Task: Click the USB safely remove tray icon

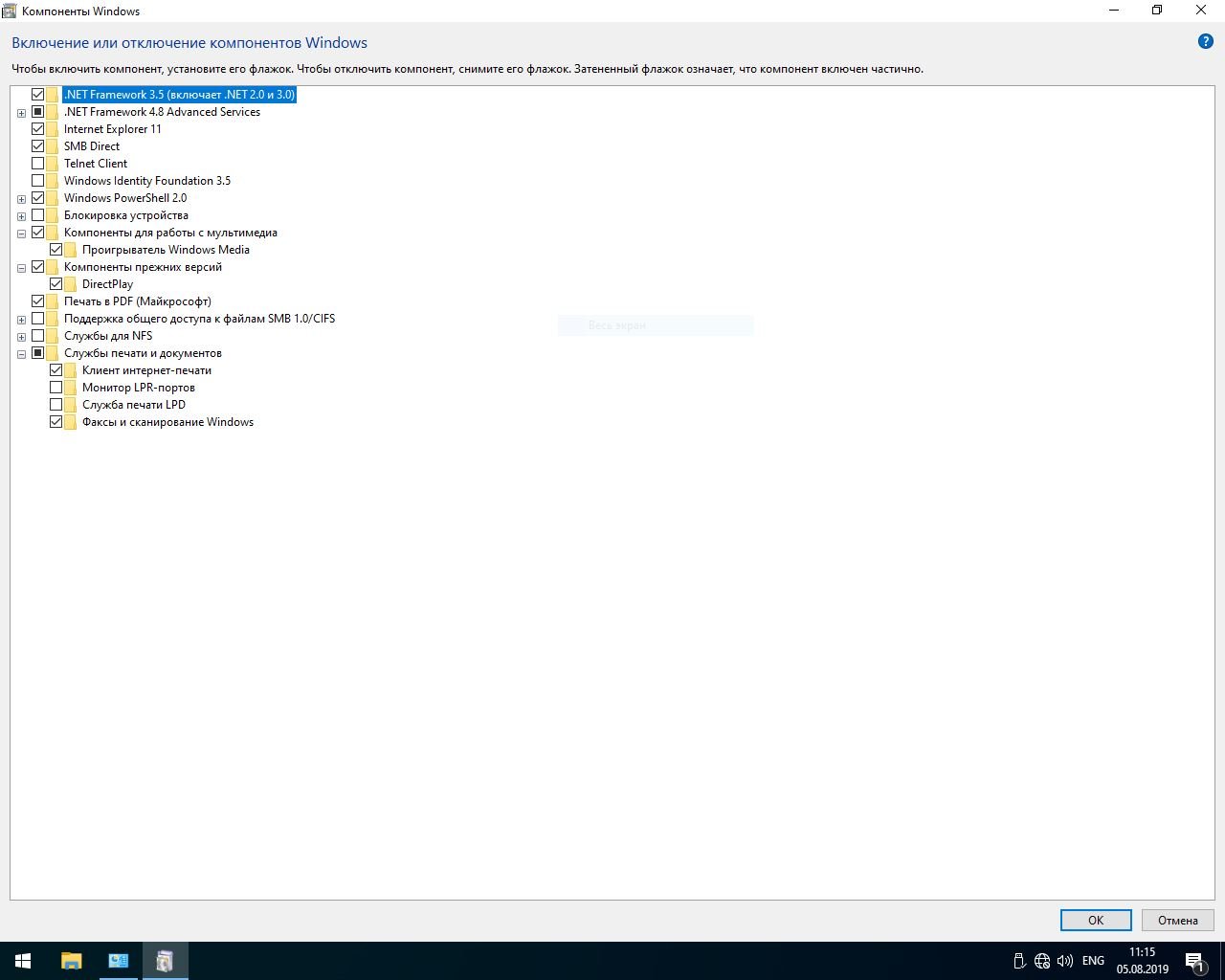Action: [1019, 961]
